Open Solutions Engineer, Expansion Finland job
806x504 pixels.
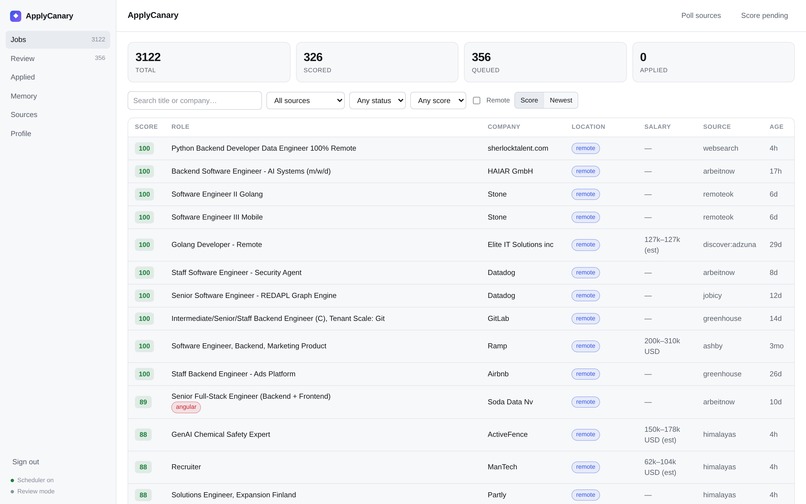pyautogui.click(x=233, y=495)
